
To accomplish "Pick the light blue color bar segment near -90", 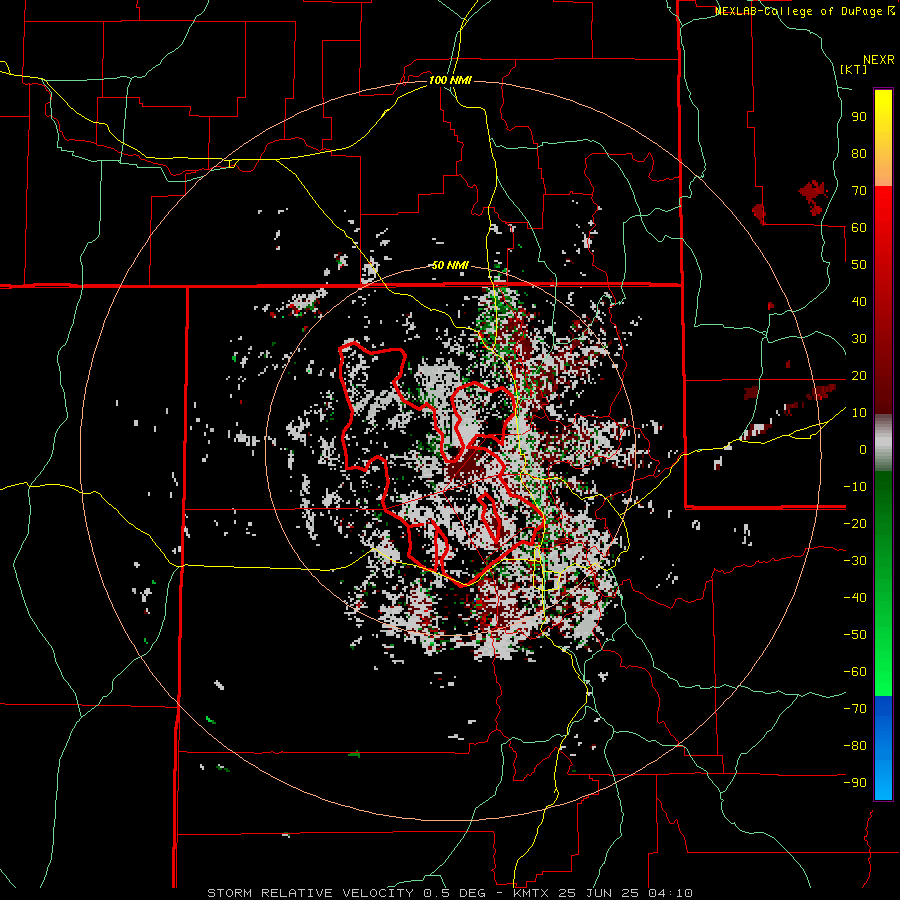I will [x=883, y=781].
